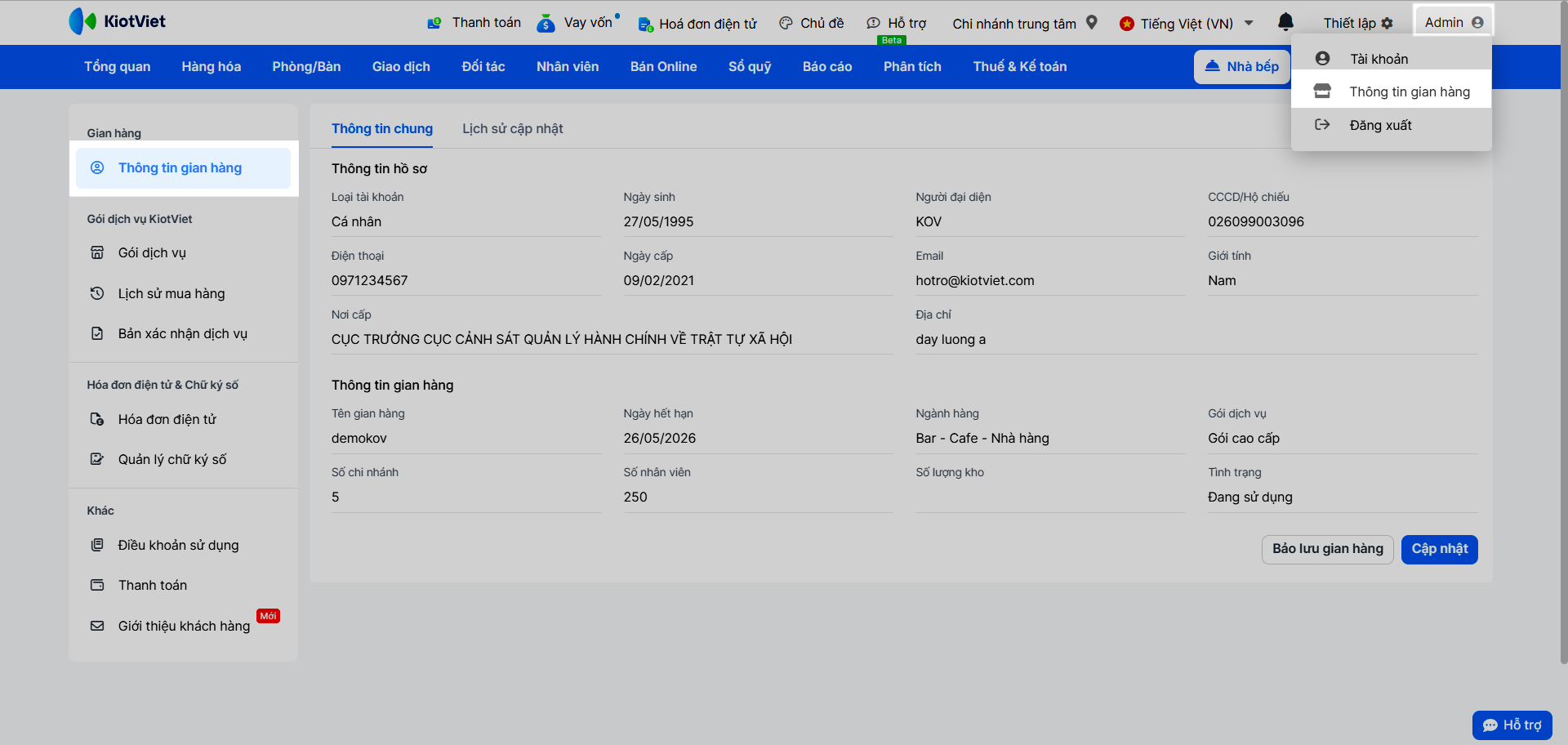
Task: Open the Thiết lập settings menu
Action: coord(1358,23)
